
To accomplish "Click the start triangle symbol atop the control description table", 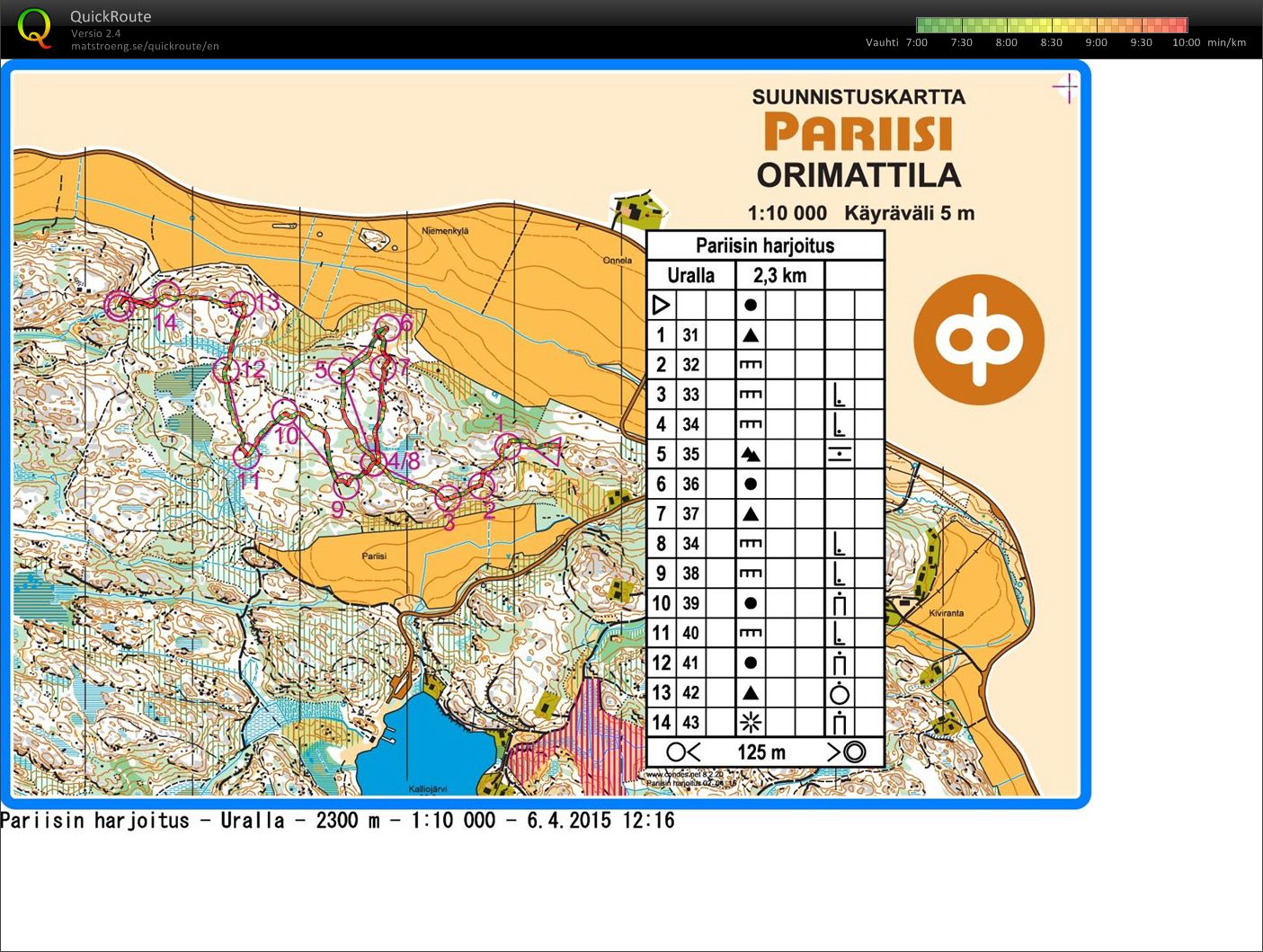I will [x=662, y=305].
